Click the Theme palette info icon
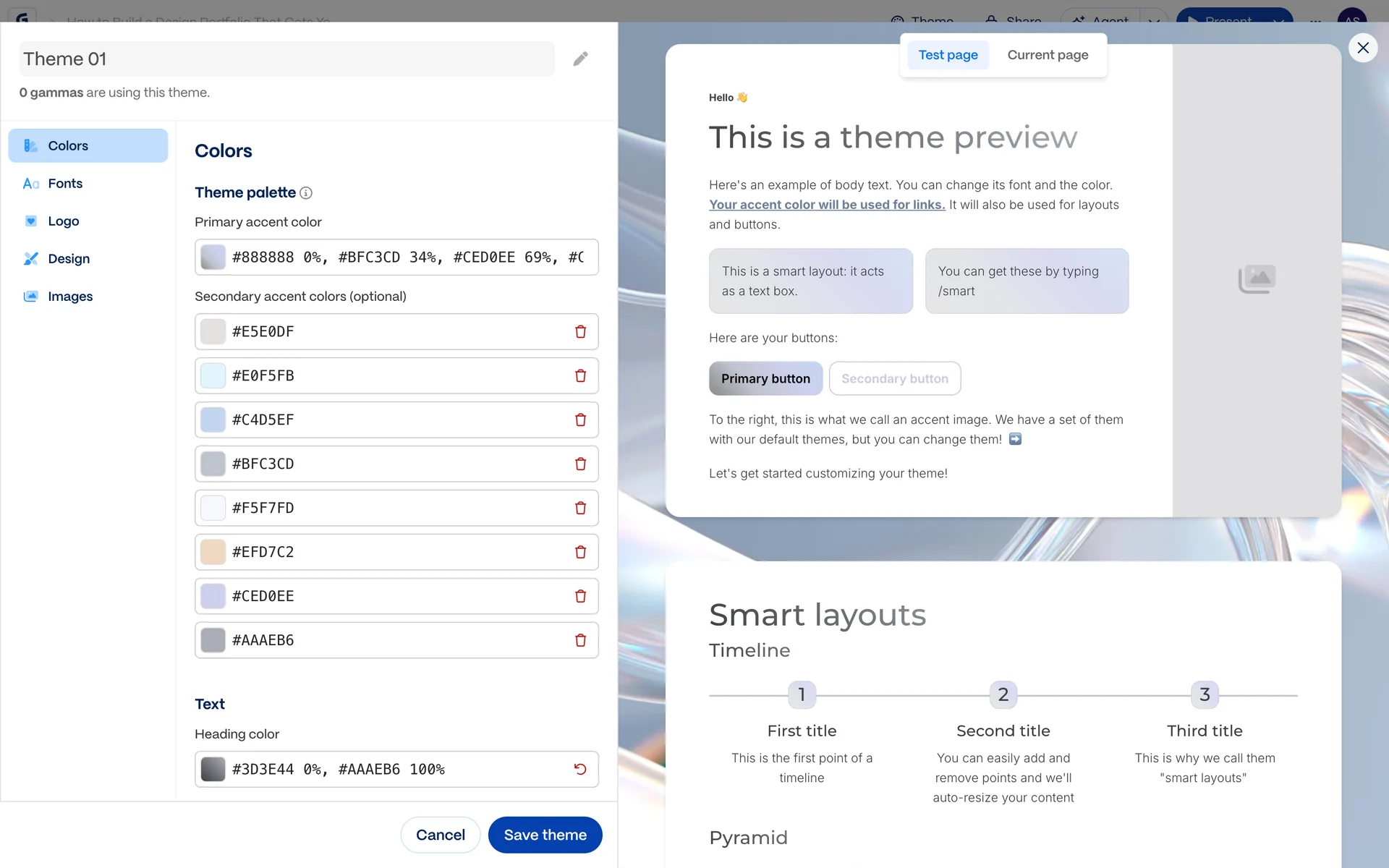1389x868 pixels. [x=306, y=192]
